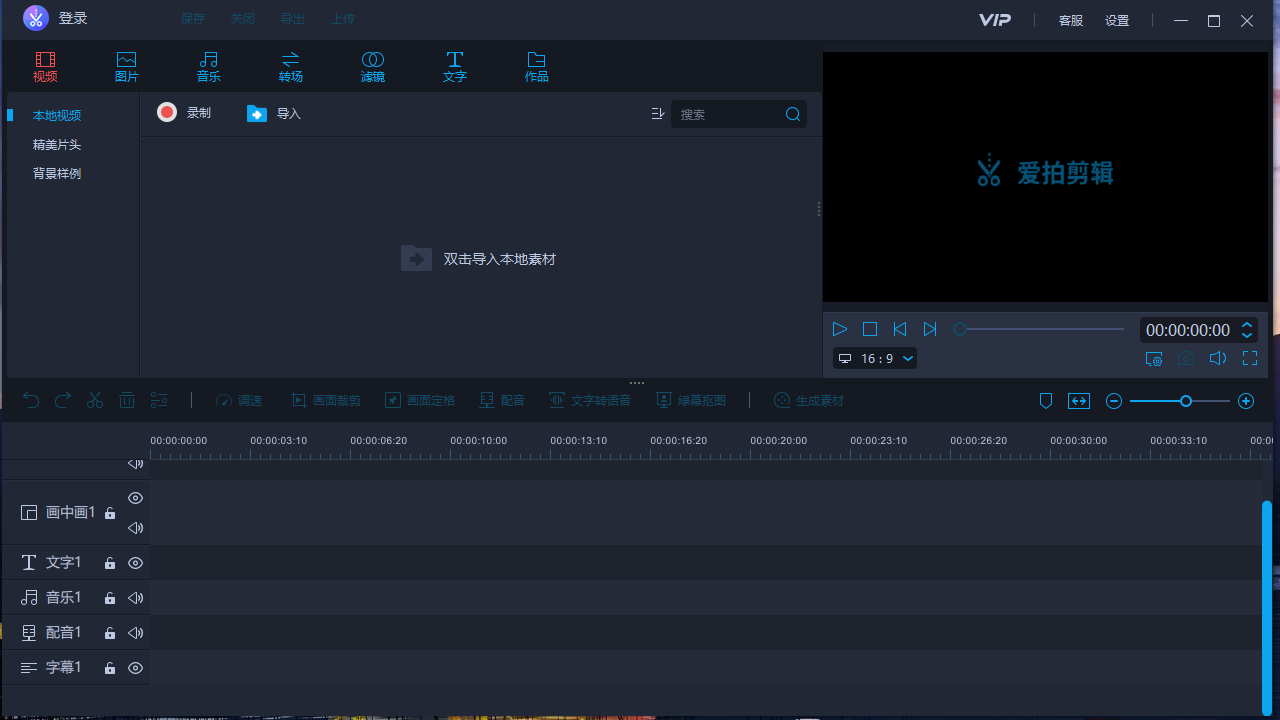
Task: Fit timeline to window width icon
Action: coord(1079,401)
